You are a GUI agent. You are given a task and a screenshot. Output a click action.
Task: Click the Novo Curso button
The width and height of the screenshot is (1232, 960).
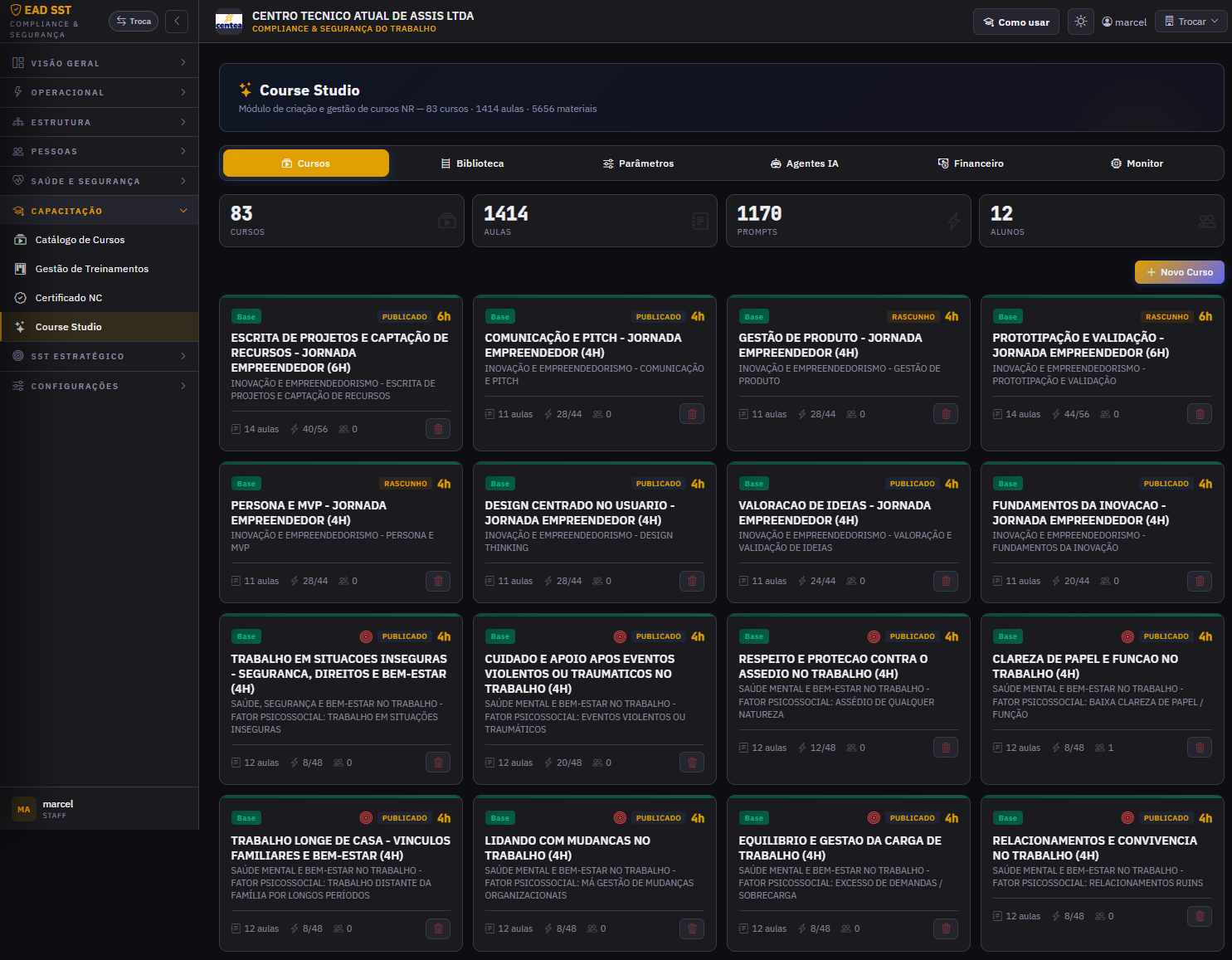point(1180,272)
